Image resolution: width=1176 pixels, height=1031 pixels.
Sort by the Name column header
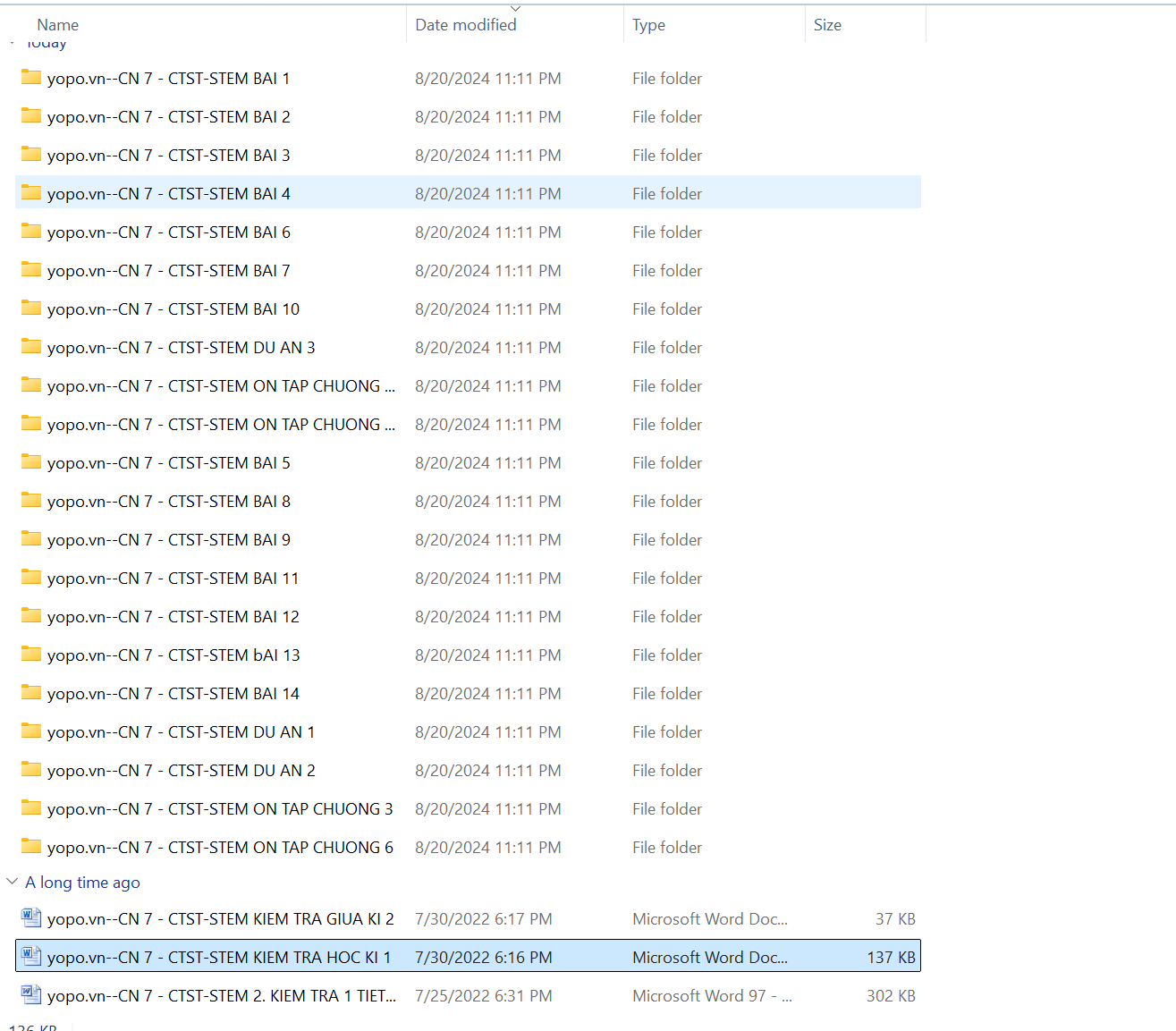(x=58, y=25)
